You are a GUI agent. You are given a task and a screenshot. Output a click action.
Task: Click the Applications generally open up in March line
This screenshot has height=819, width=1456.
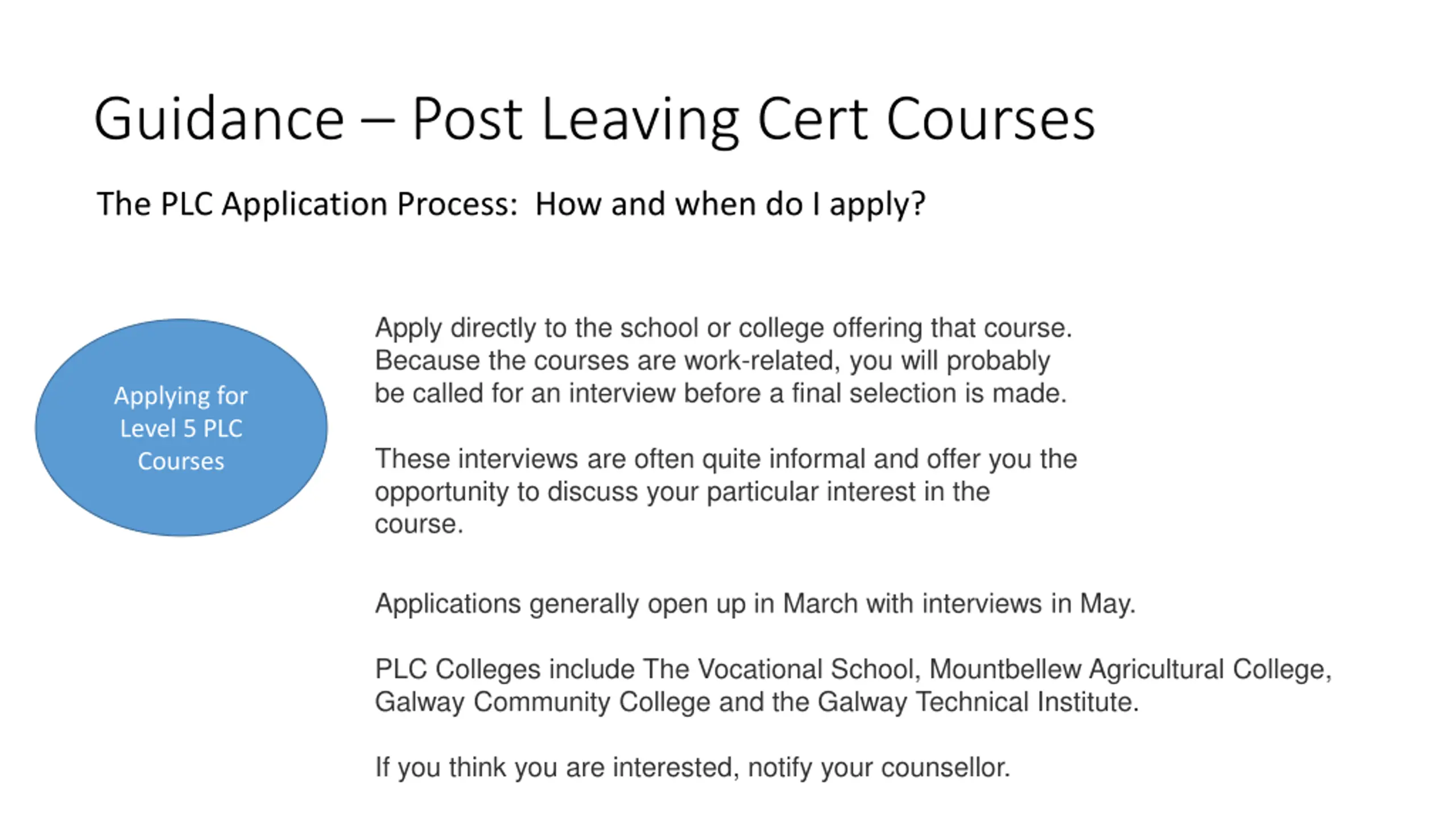(755, 604)
